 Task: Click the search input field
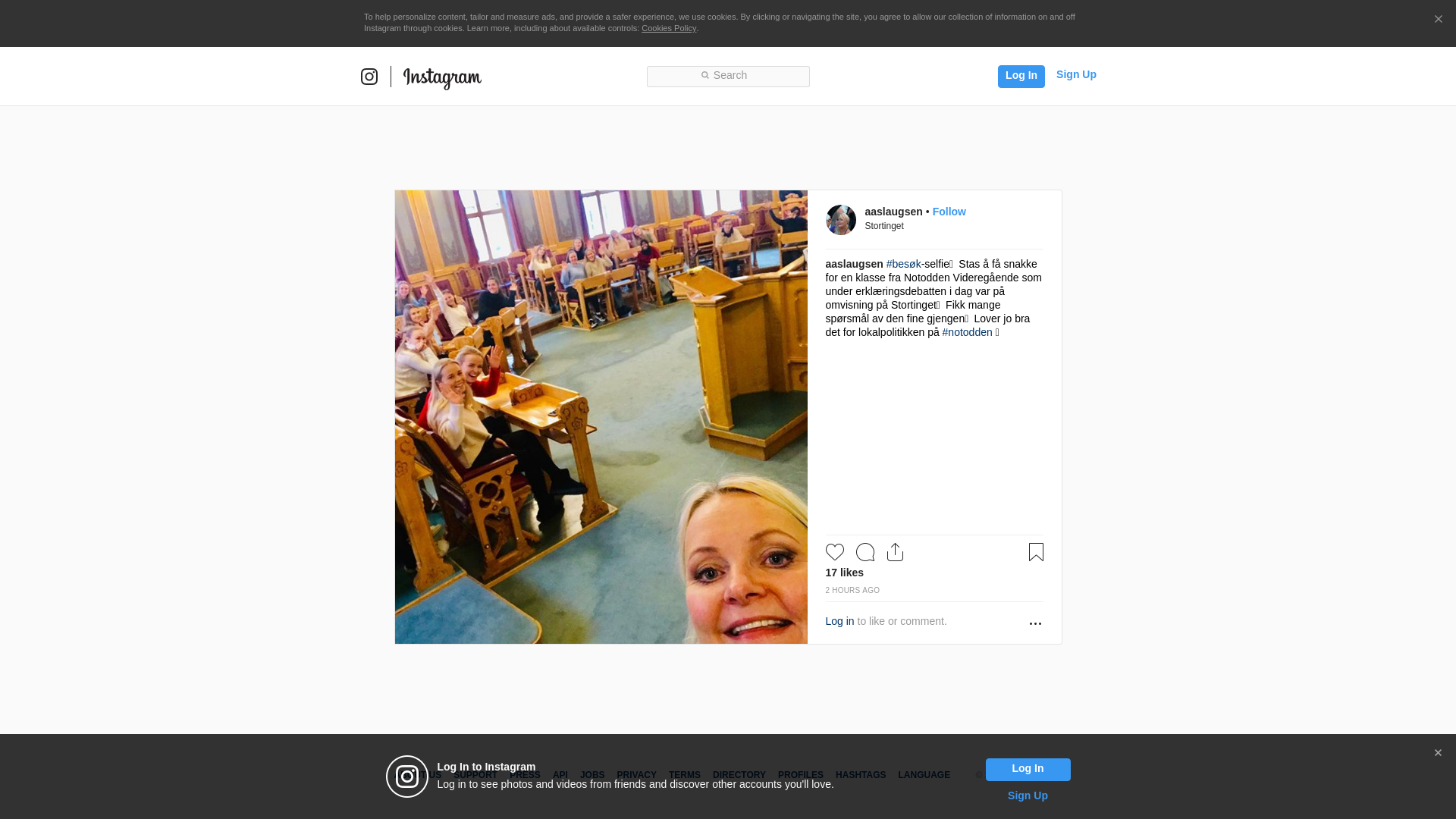(x=728, y=76)
